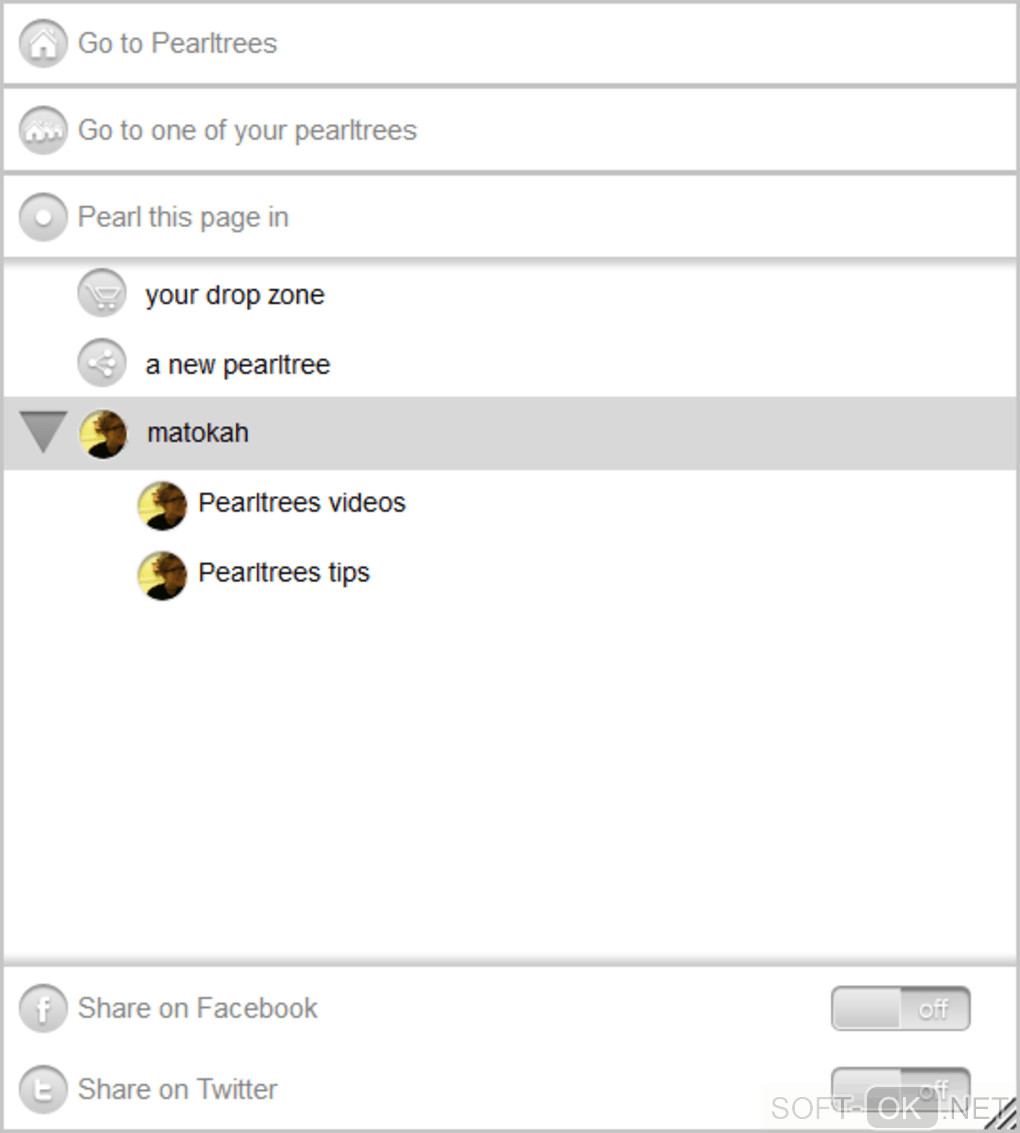Click the Pearltrees tips avatar icon
Image resolution: width=1020 pixels, height=1133 pixels.
click(162, 574)
